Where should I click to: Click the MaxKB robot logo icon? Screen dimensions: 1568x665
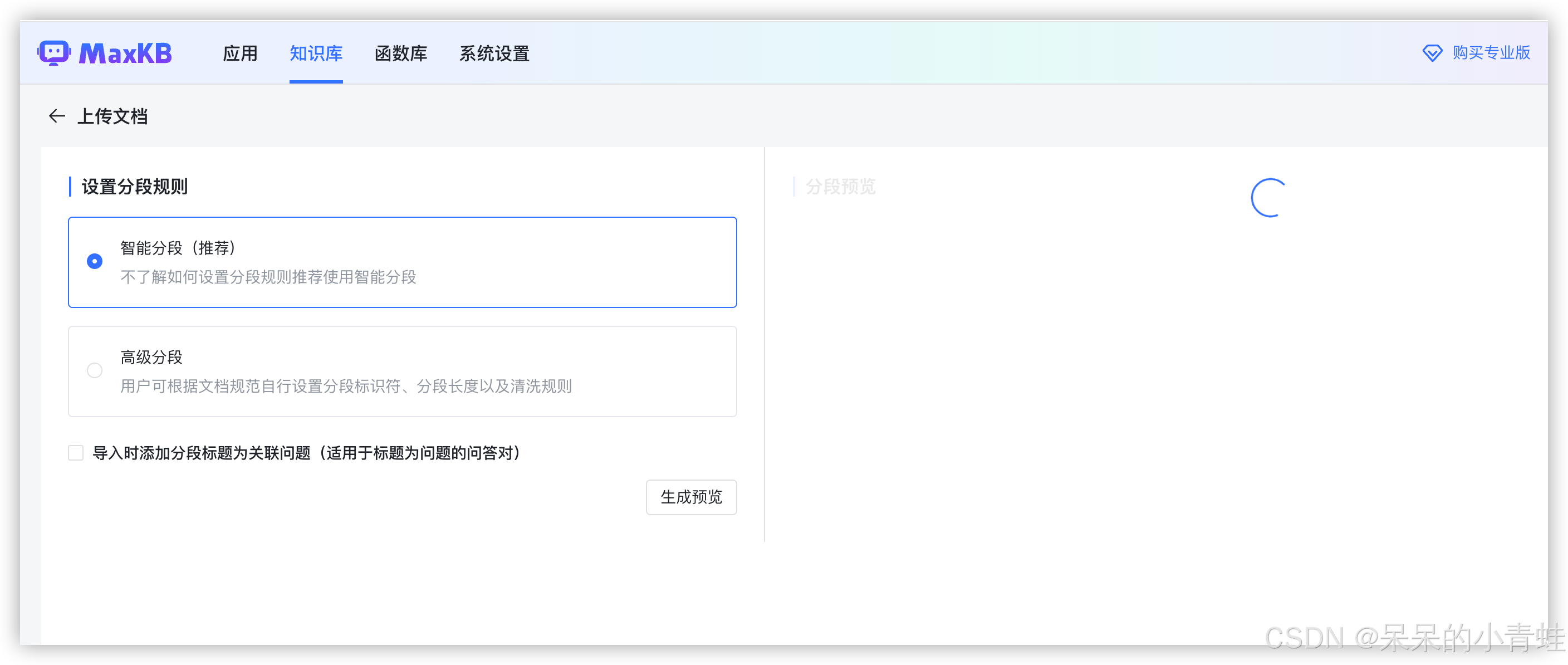click(53, 53)
